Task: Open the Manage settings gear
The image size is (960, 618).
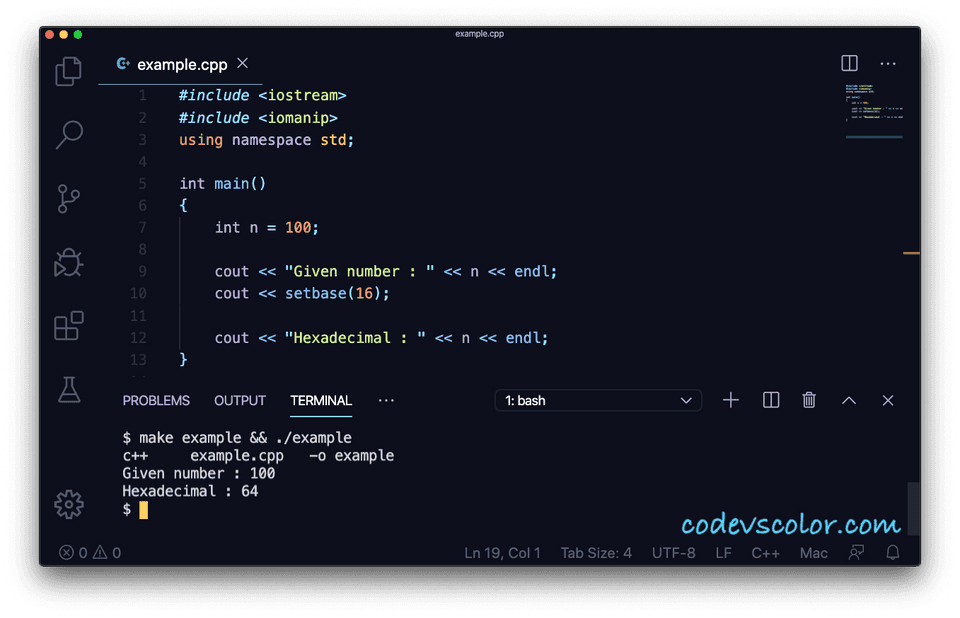Action: coord(68,505)
